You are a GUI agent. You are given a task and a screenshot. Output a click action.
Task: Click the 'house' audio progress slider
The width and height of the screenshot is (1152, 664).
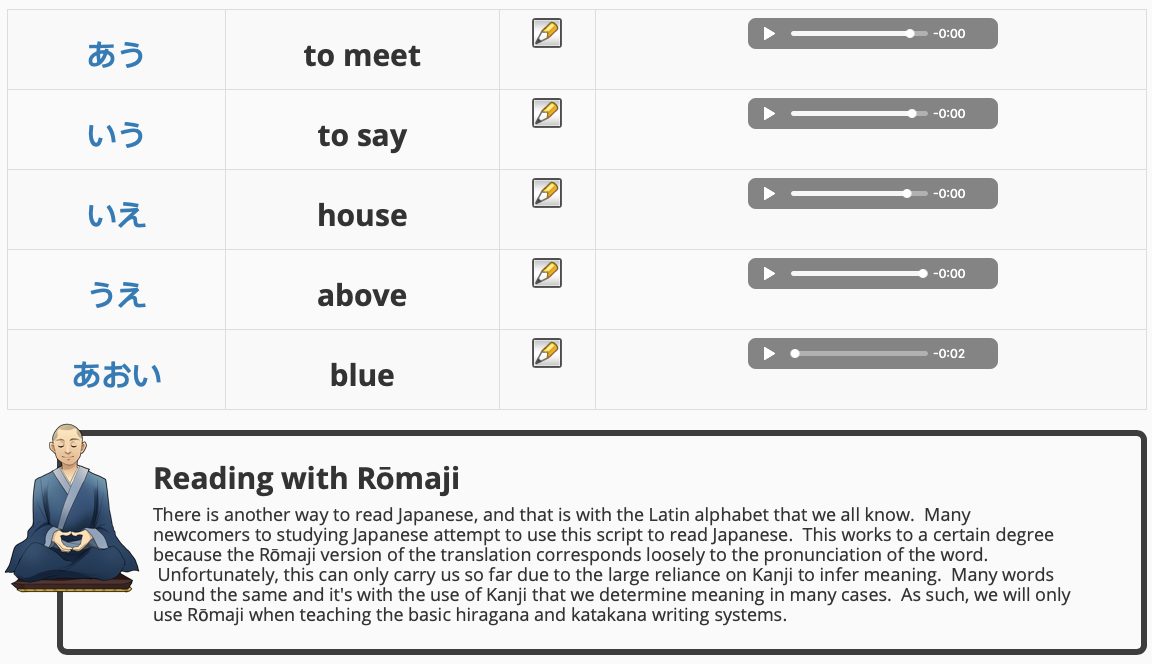pyautogui.click(x=859, y=194)
